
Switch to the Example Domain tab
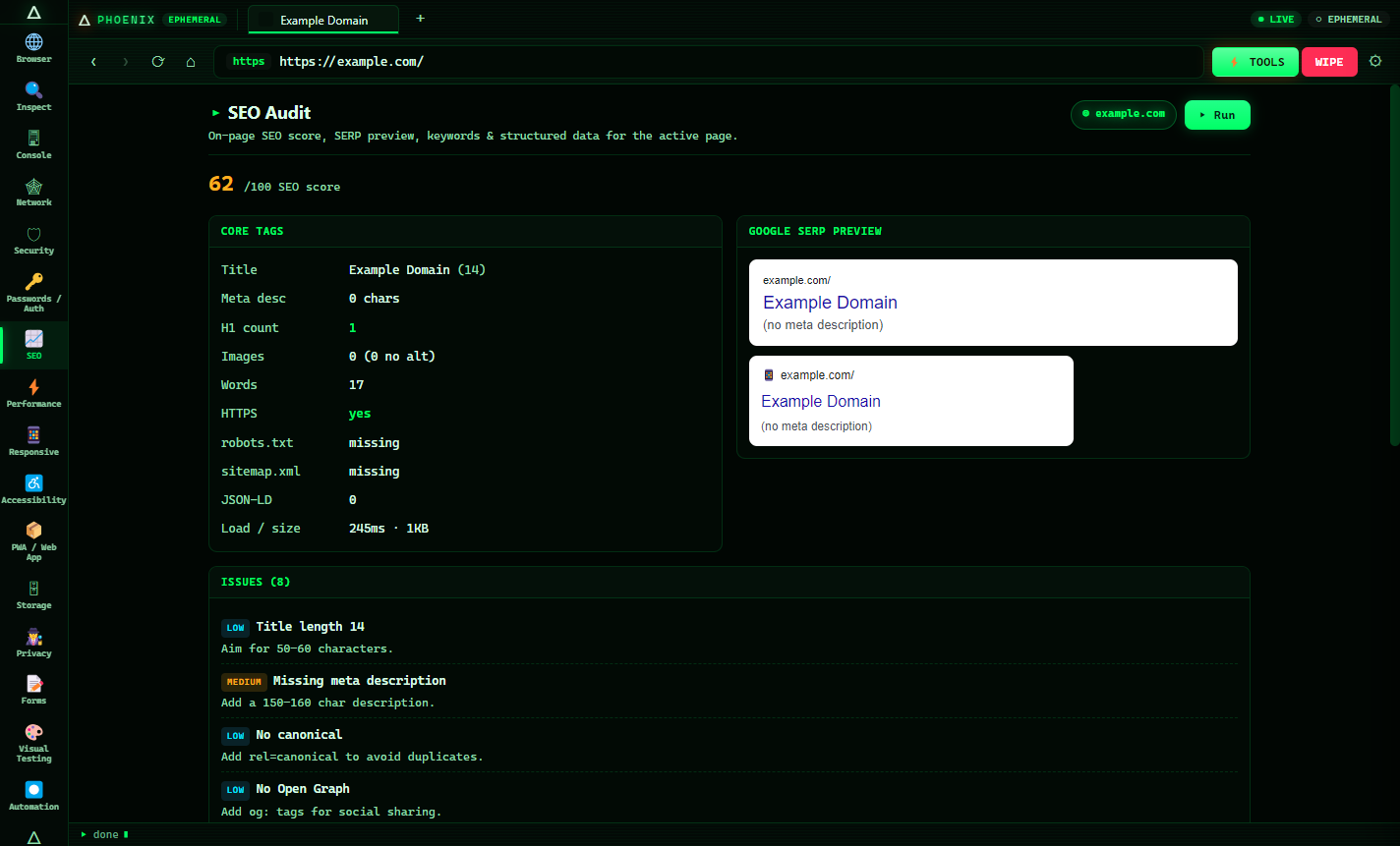[x=323, y=20]
